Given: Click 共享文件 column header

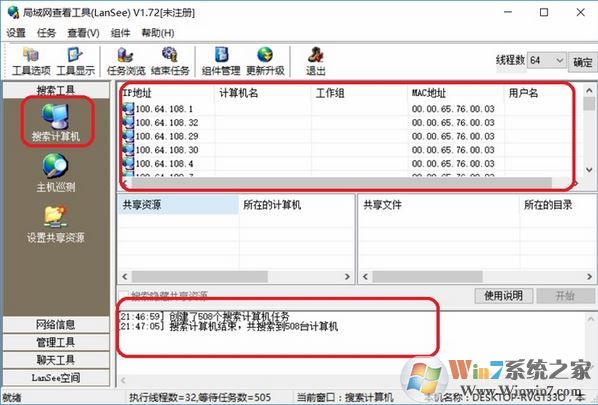Looking at the screenshot, I should point(439,205).
